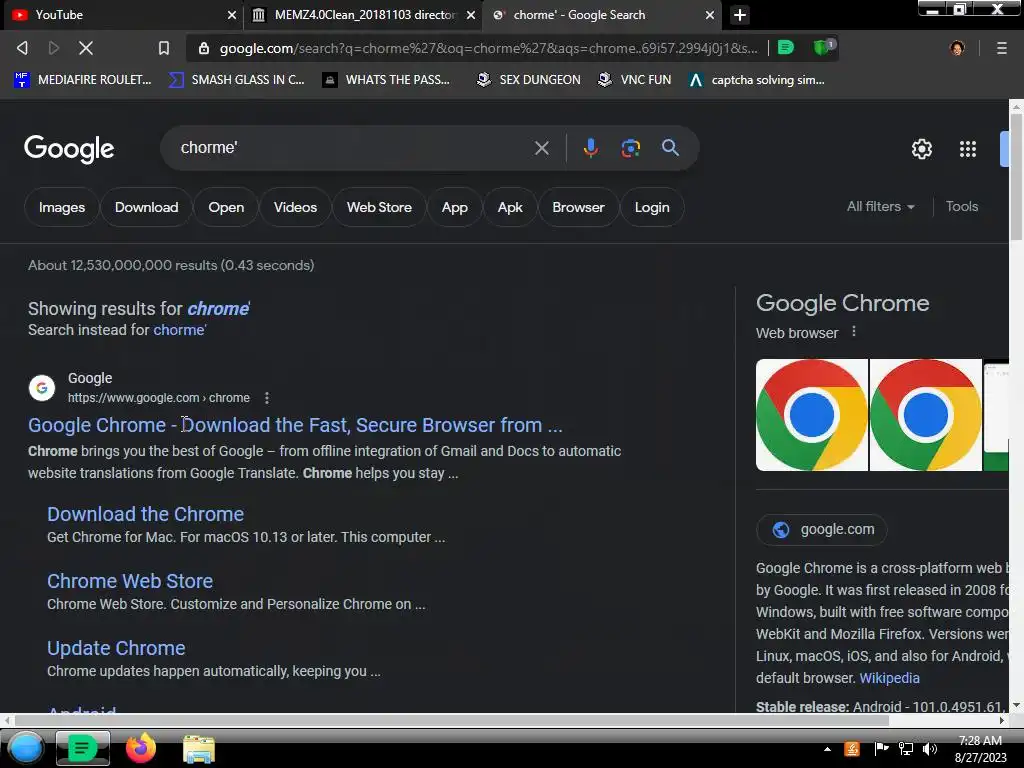Open the browser profile avatar
This screenshot has height=768, width=1024.
pos(957,48)
